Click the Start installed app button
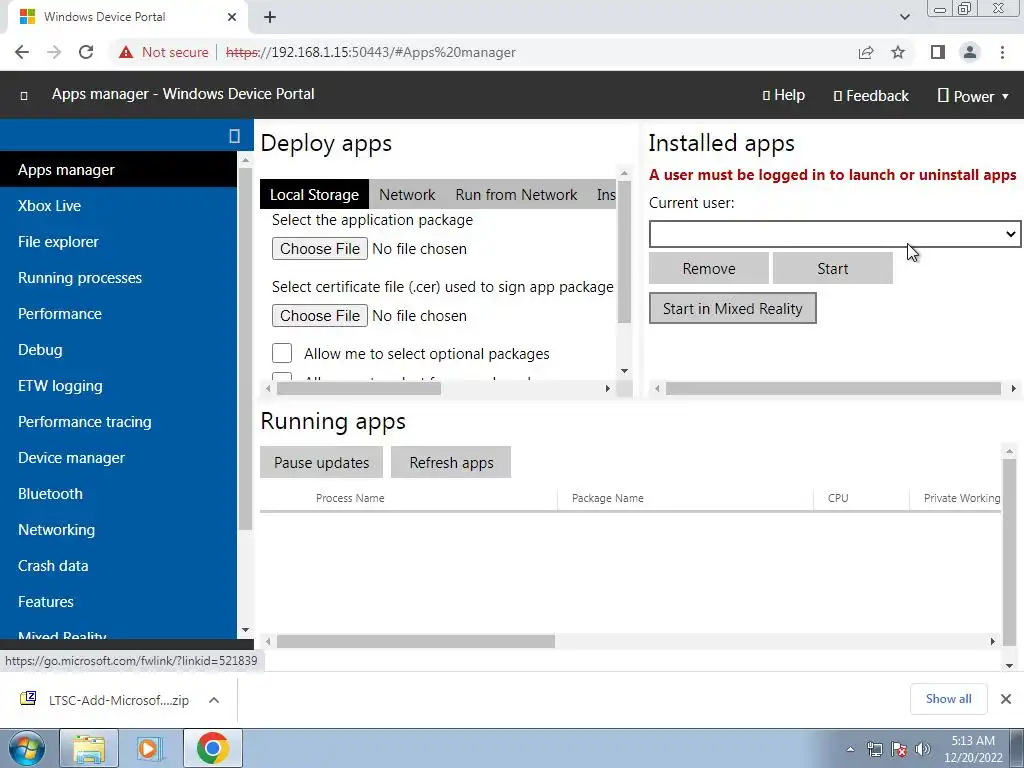The width and height of the screenshot is (1024, 768). 833,268
